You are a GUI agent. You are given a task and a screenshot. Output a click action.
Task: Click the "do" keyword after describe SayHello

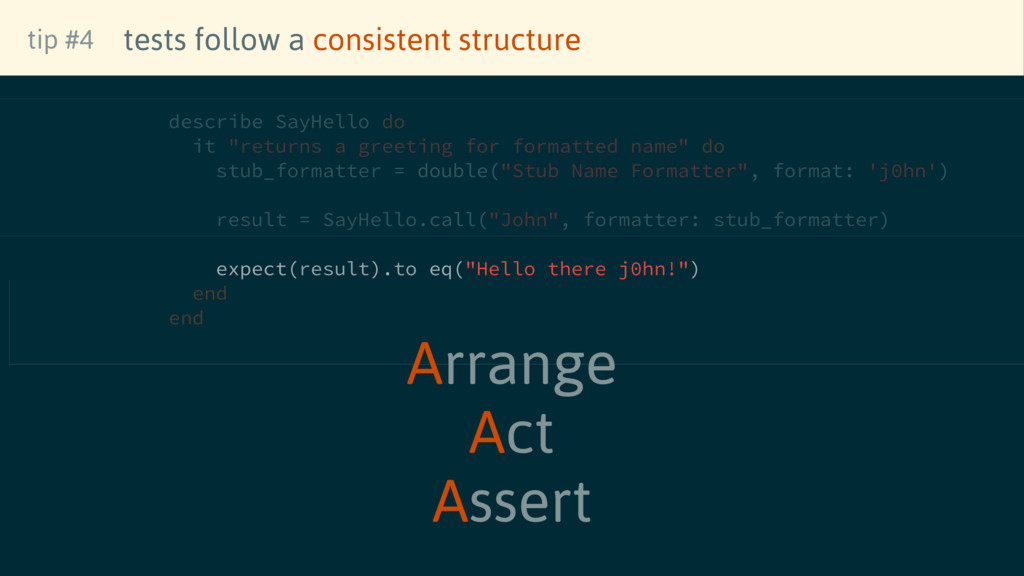click(393, 122)
